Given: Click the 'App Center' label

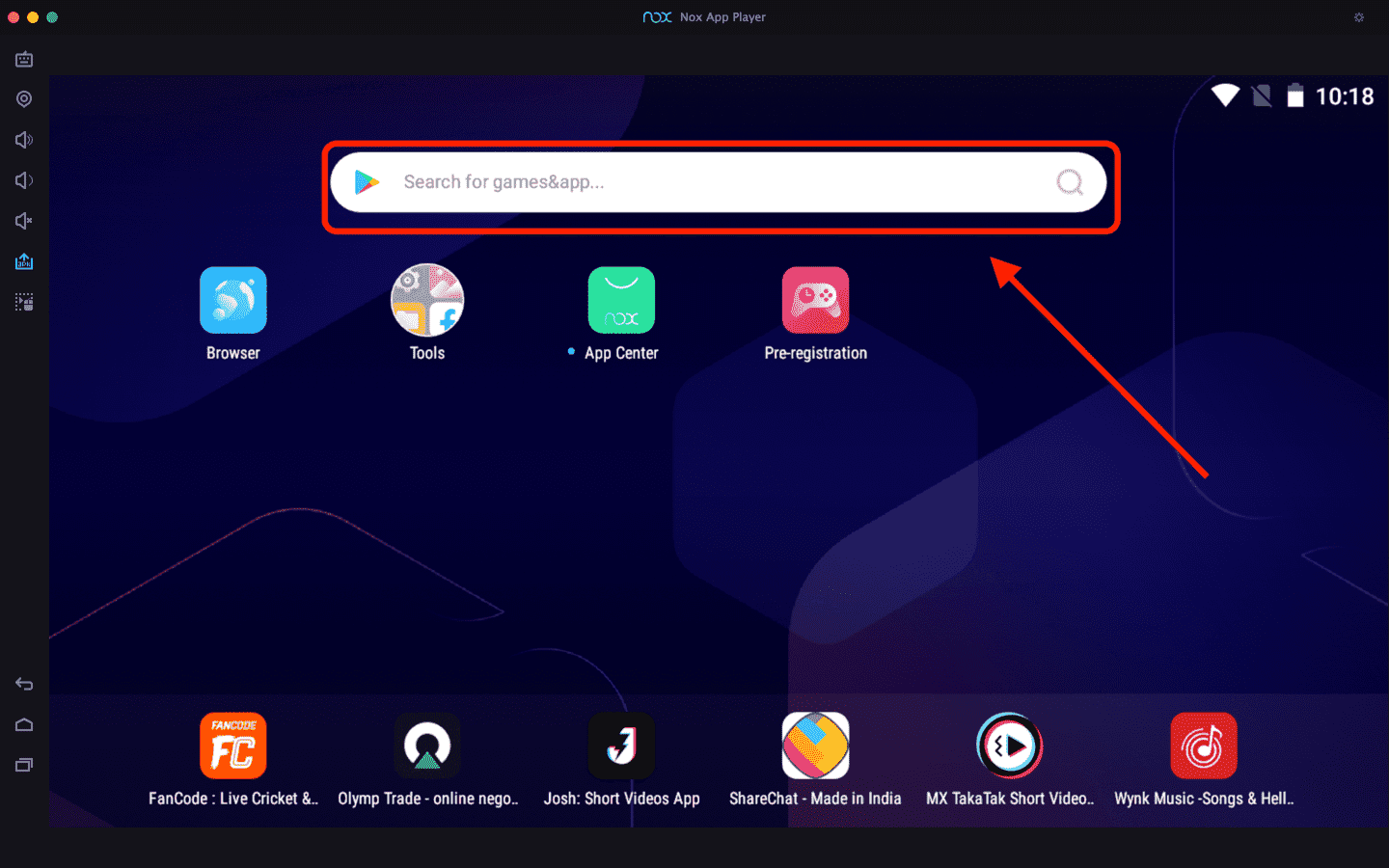Looking at the screenshot, I should click(x=621, y=353).
